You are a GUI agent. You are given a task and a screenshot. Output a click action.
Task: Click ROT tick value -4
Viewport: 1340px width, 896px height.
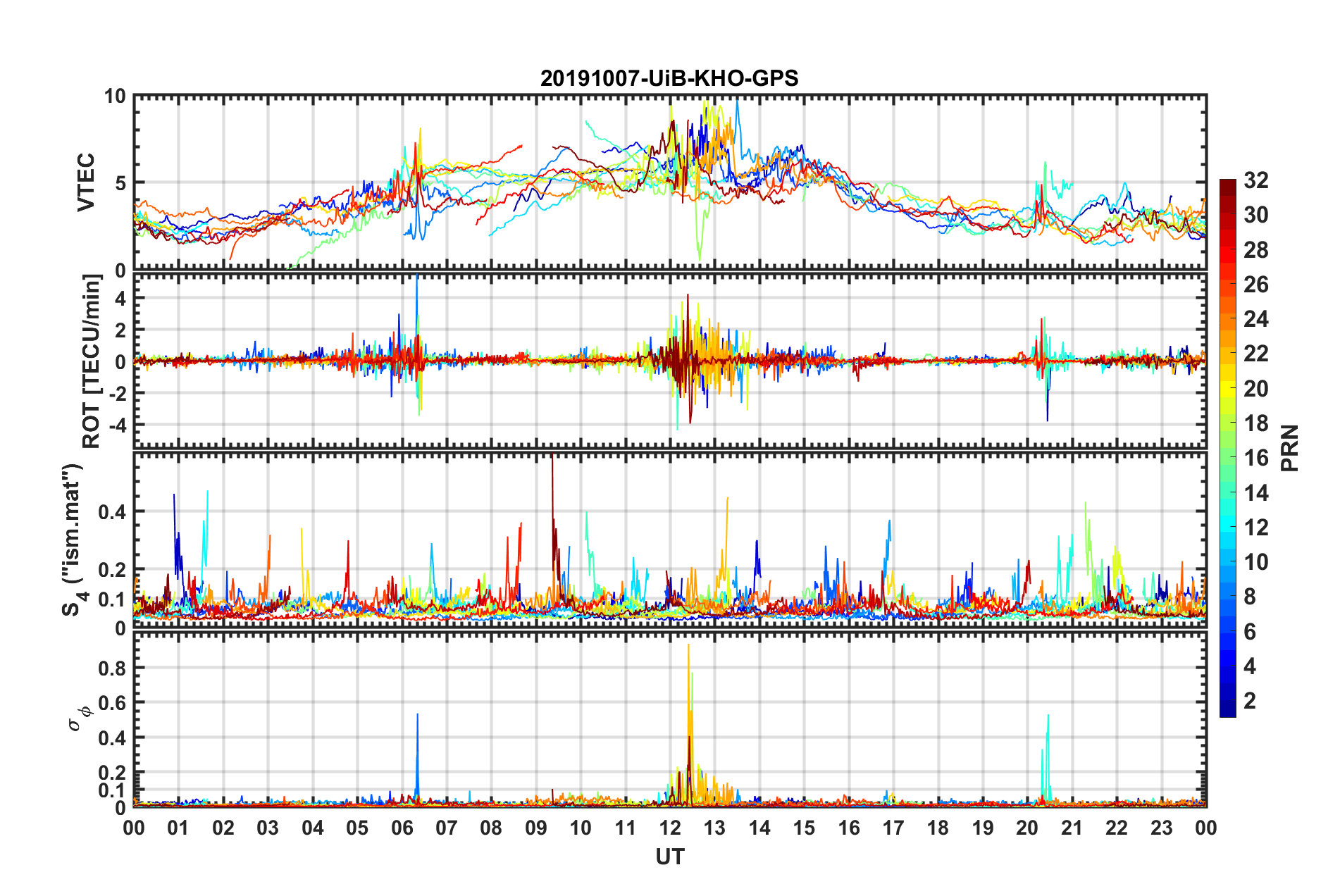tap(117, 425)
